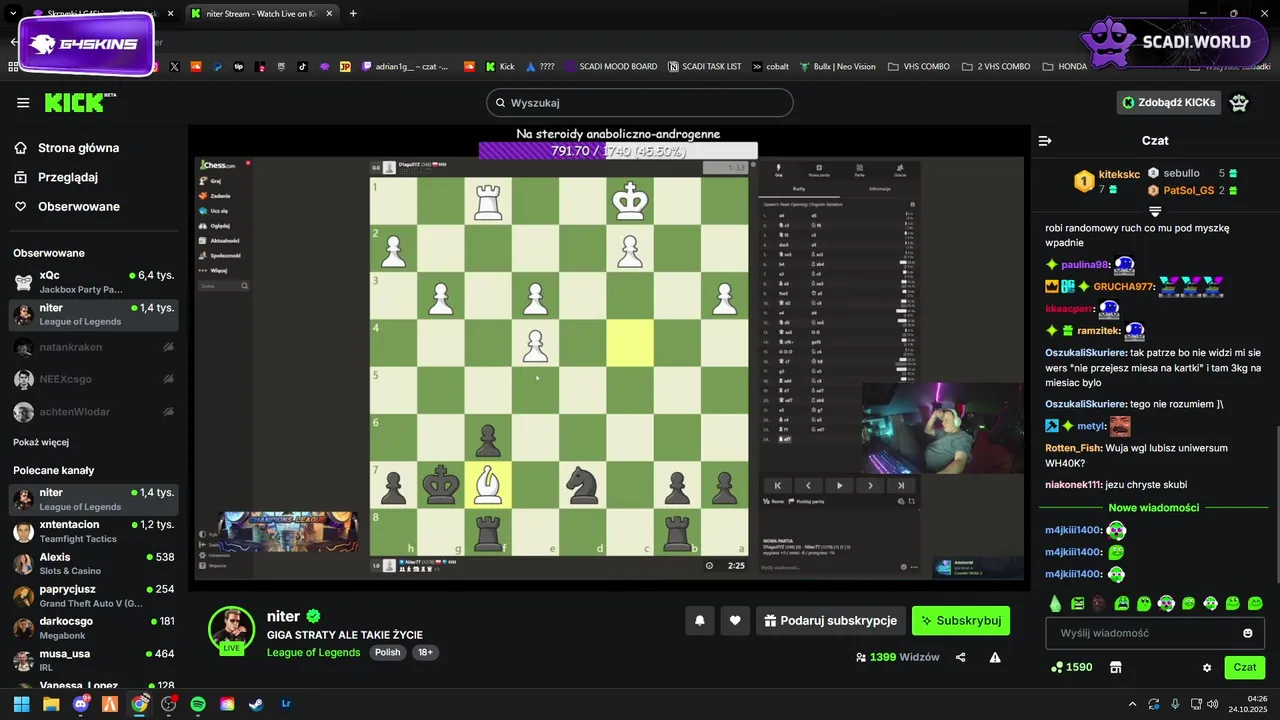Click the Zdobądź KICKs button
Image resolution: width=1280 pixels, height=720 pixels.
click(x=1169, y=102)
